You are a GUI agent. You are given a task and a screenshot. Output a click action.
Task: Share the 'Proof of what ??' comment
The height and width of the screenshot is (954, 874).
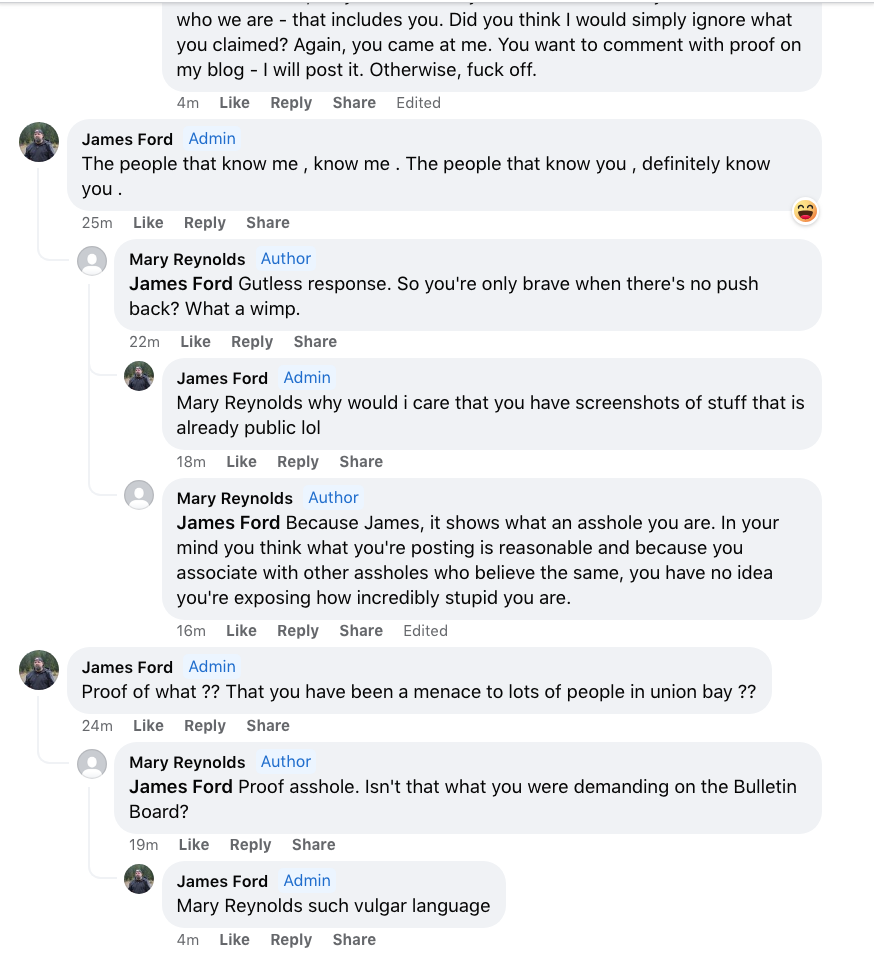point(268,726)
